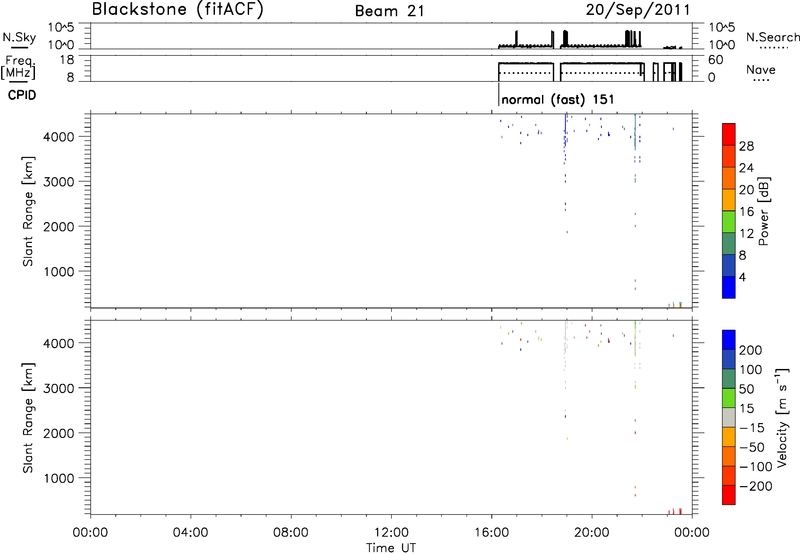Click the 'Velocity [m s-1]' color bar label
The width and height of the screenshot is (800, 554).
[x=781, y=417]
